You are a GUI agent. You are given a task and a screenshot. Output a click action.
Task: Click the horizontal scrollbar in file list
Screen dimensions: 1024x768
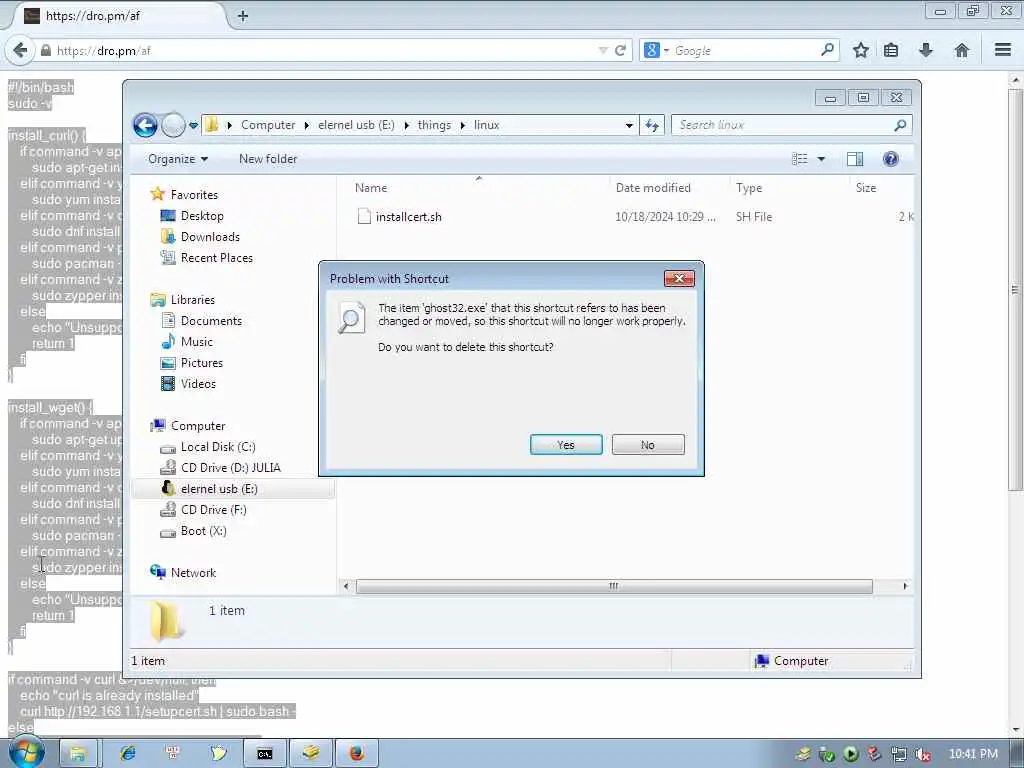pos(614,586)
